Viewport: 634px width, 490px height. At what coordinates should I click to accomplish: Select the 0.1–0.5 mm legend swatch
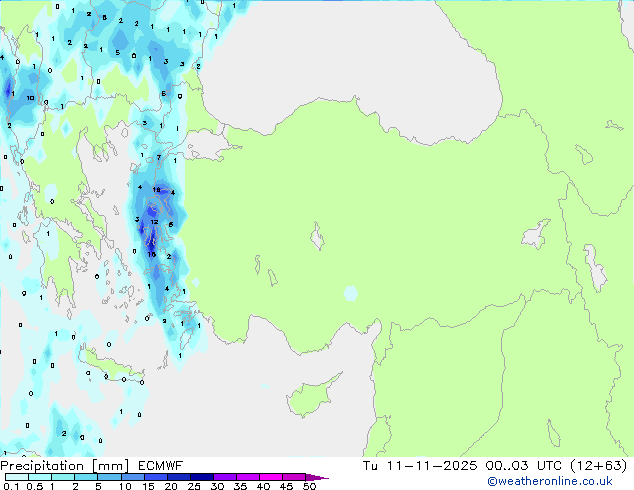(x=17, y=477)
